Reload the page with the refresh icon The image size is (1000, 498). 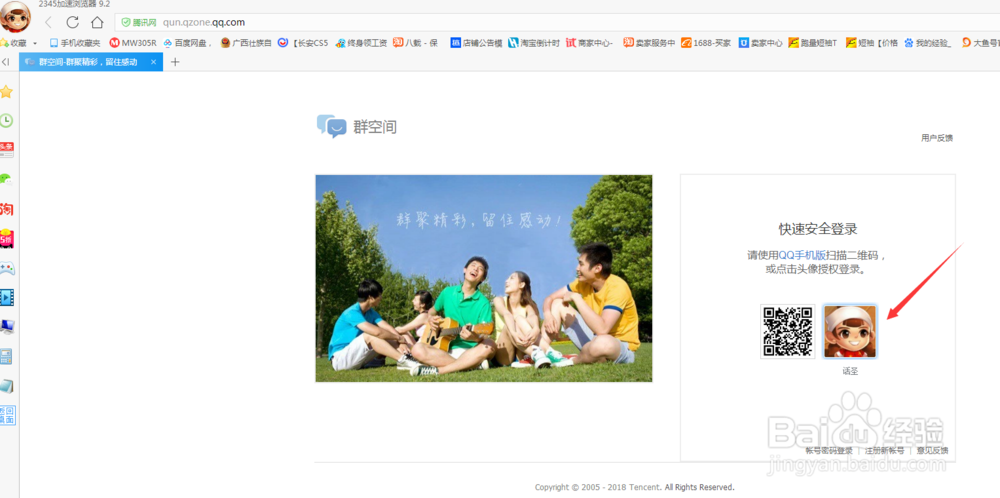click(x=73, y=22)
